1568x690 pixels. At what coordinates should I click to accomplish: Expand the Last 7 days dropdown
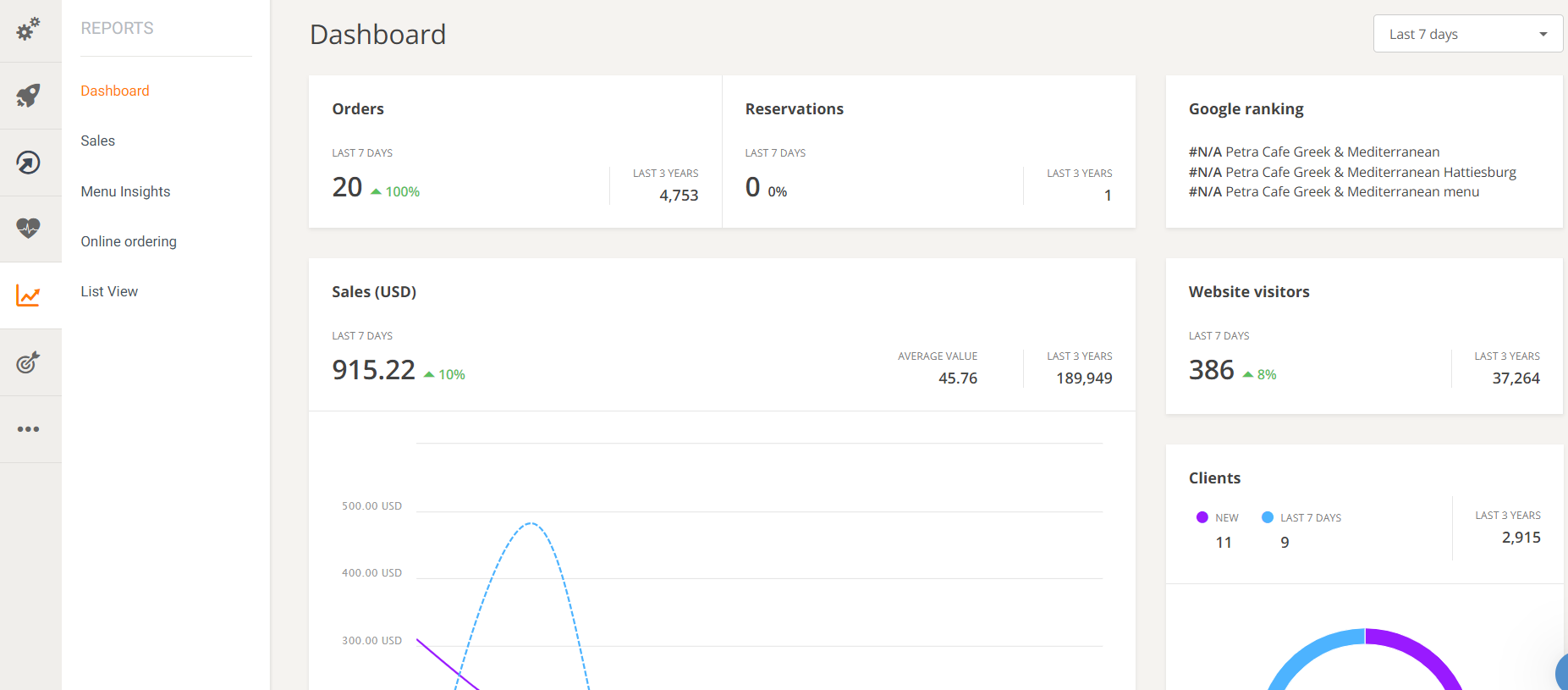(x=1467, y=34)
